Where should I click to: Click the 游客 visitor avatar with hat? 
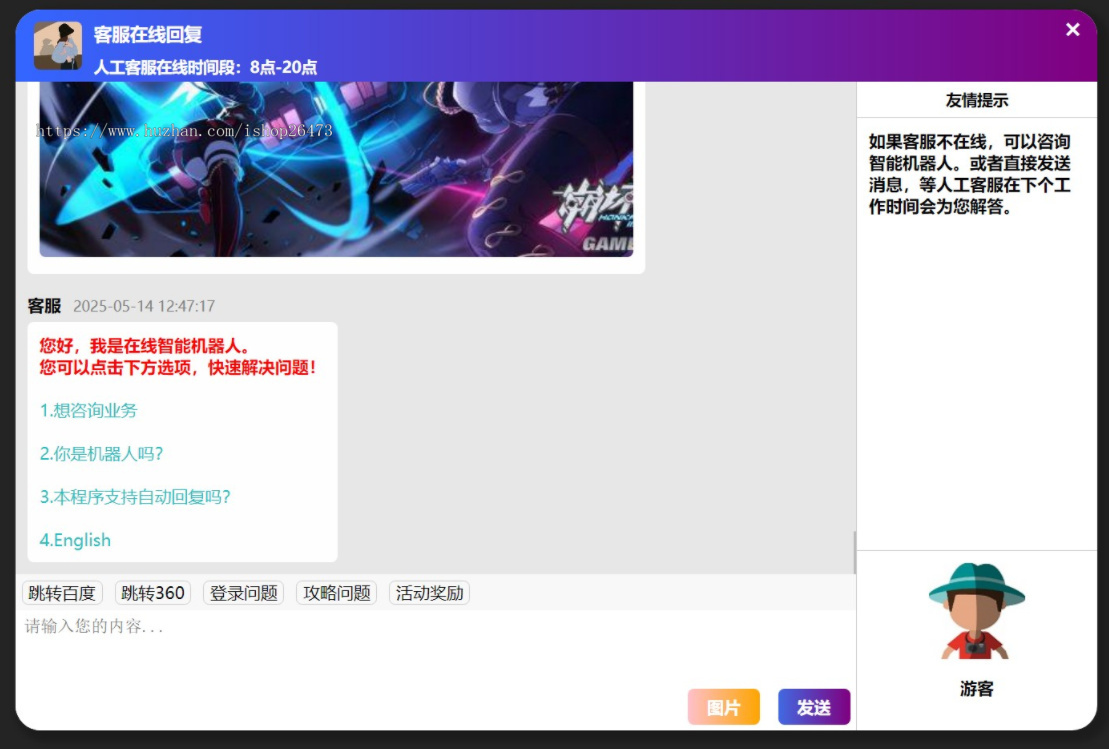click(x=977, y=611)
